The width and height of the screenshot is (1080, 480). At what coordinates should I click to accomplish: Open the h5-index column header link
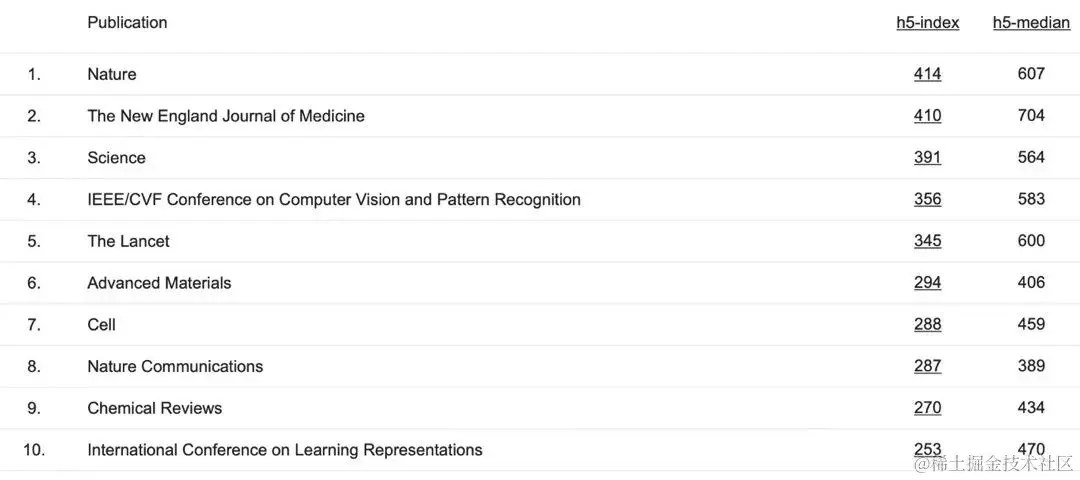coord(927,23)
